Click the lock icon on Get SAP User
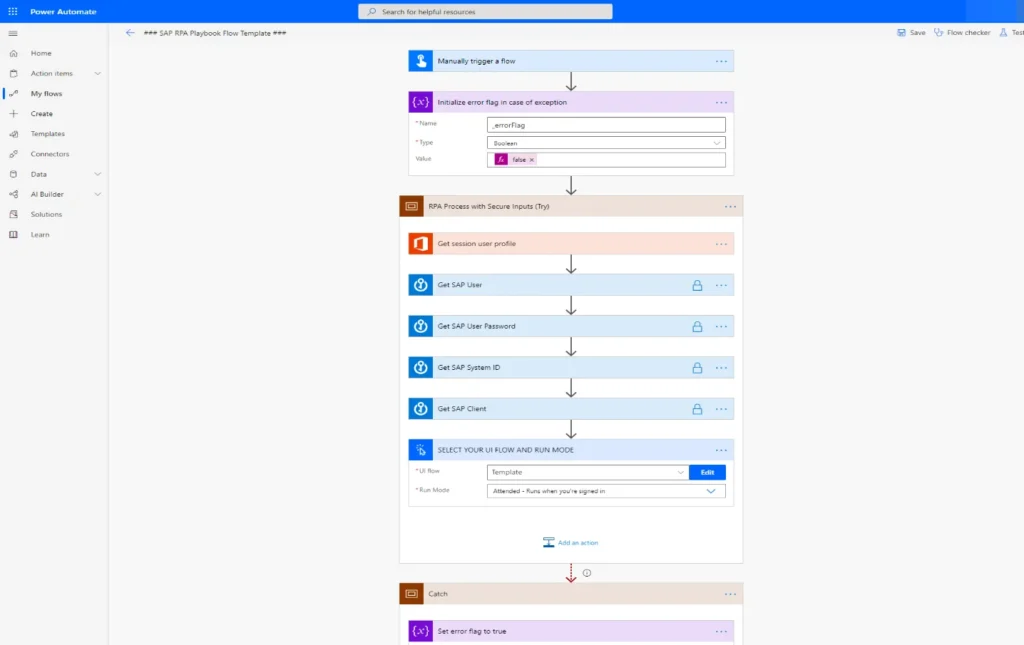Screen dimensions: 1024x645 point(697,285)
